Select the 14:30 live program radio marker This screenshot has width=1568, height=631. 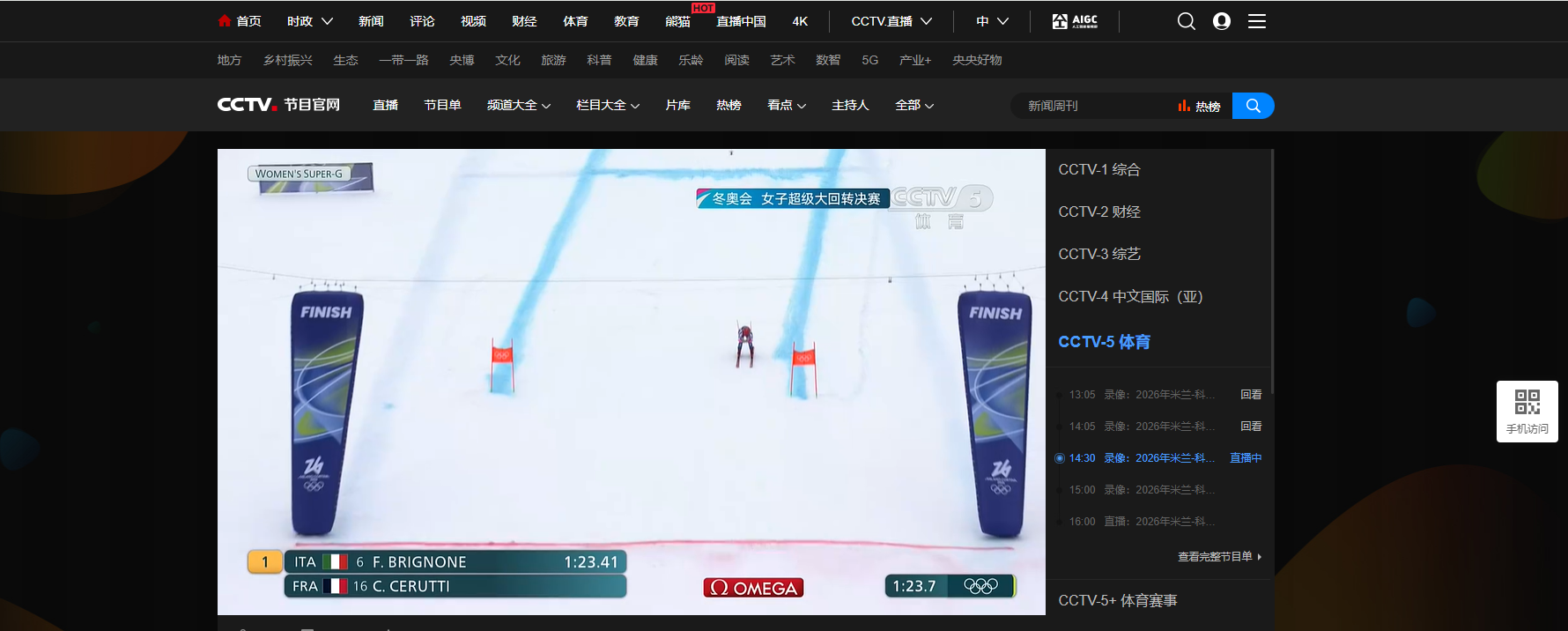tap(1060, 458)
